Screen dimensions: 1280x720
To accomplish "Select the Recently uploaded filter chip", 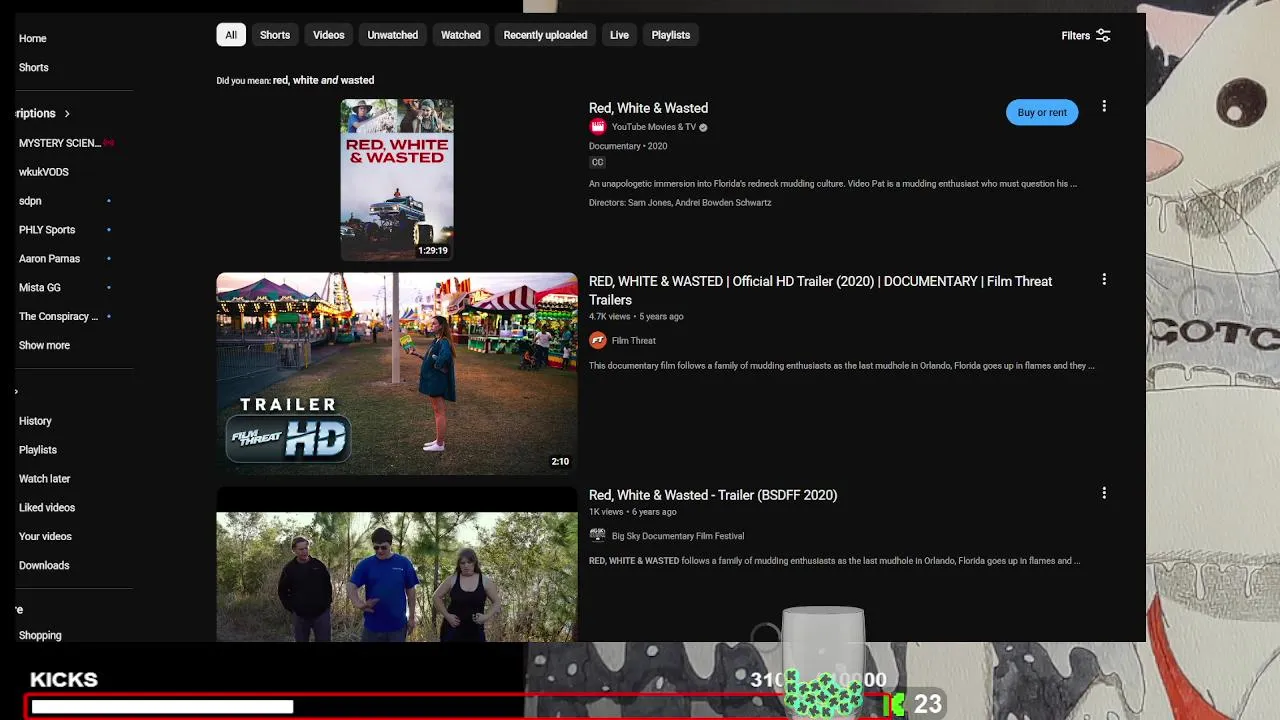I will click(x=545, y=35).
